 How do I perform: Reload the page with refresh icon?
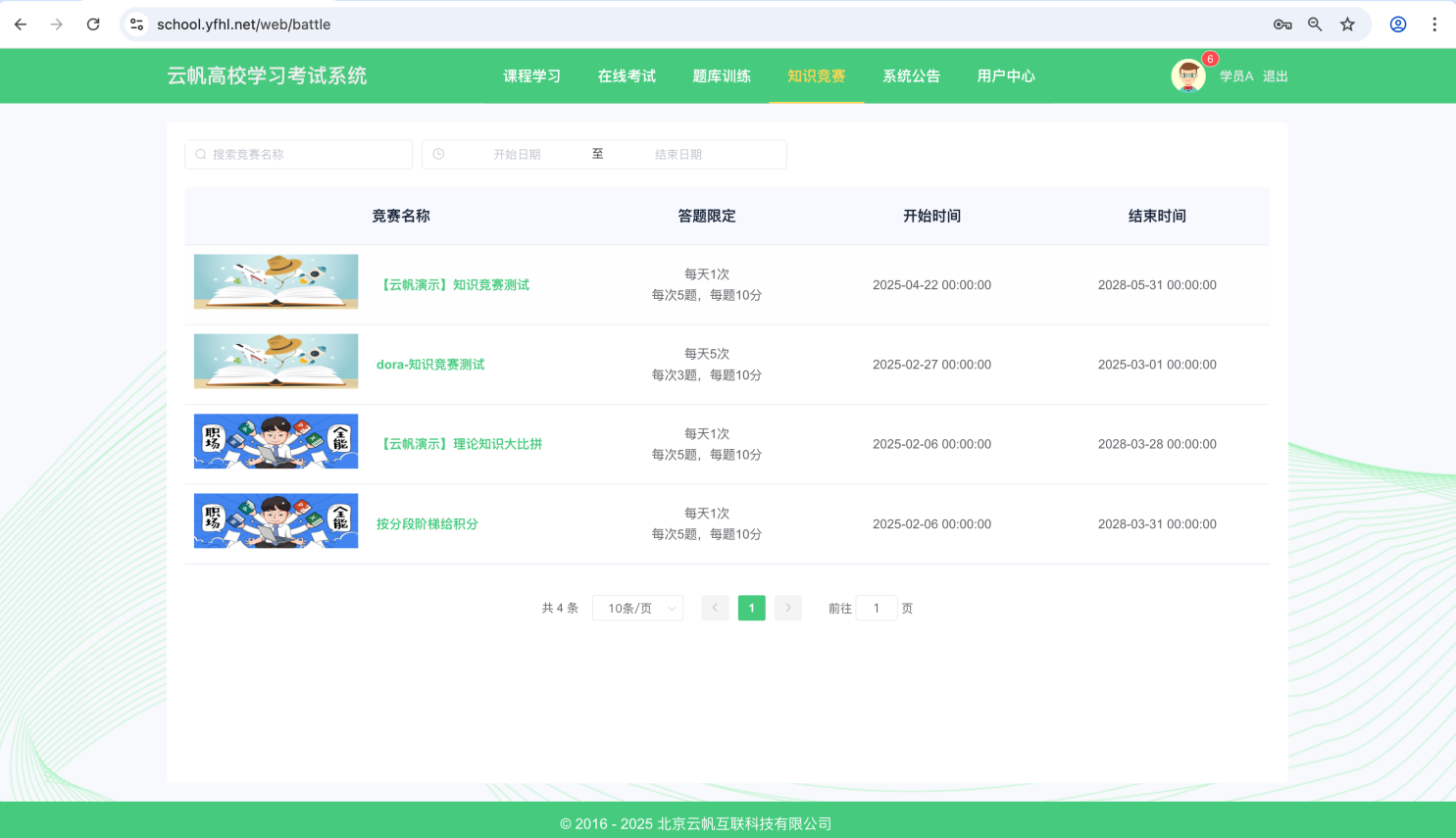93,25
